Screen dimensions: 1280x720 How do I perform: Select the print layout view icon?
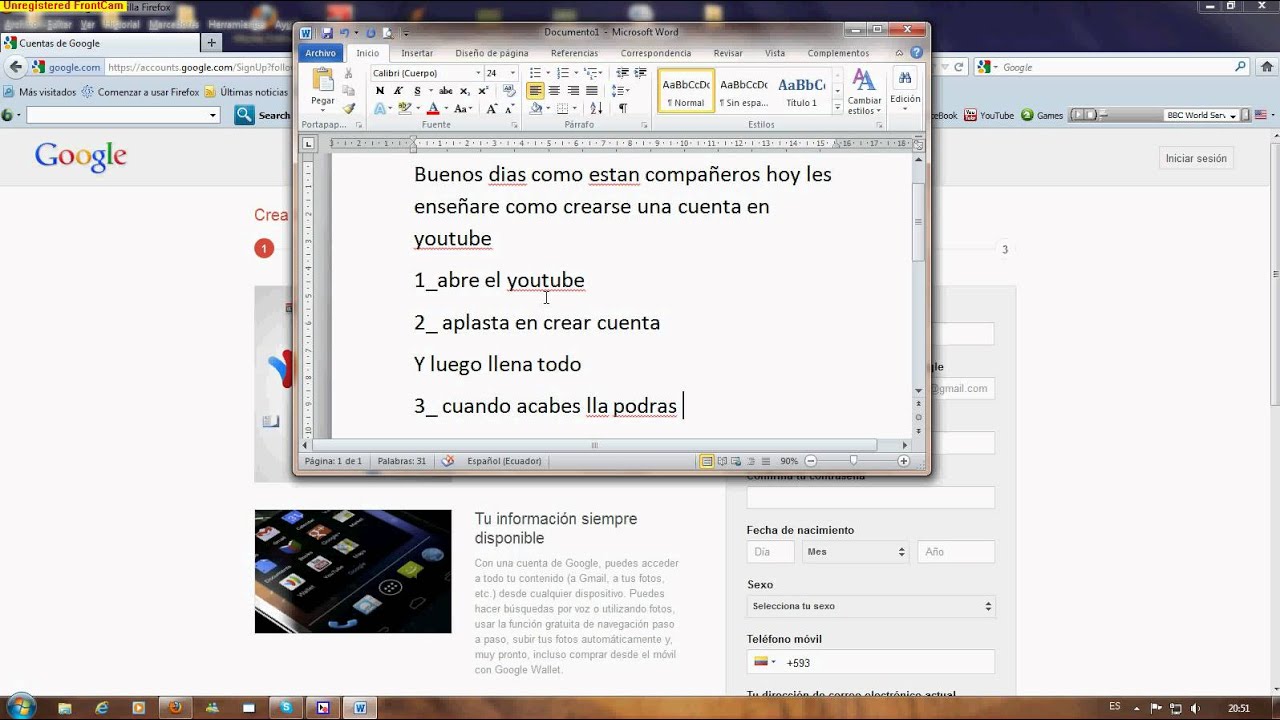(x=707, y=461)
